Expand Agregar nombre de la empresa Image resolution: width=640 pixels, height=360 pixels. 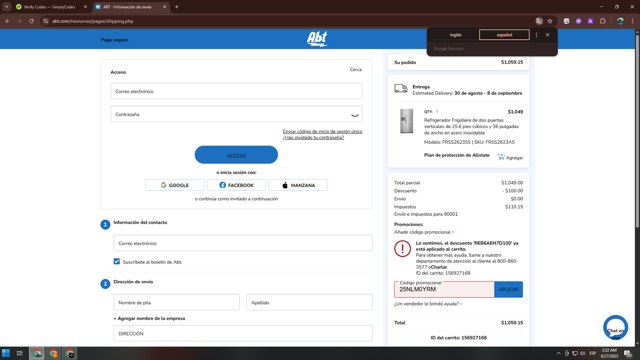149,318
